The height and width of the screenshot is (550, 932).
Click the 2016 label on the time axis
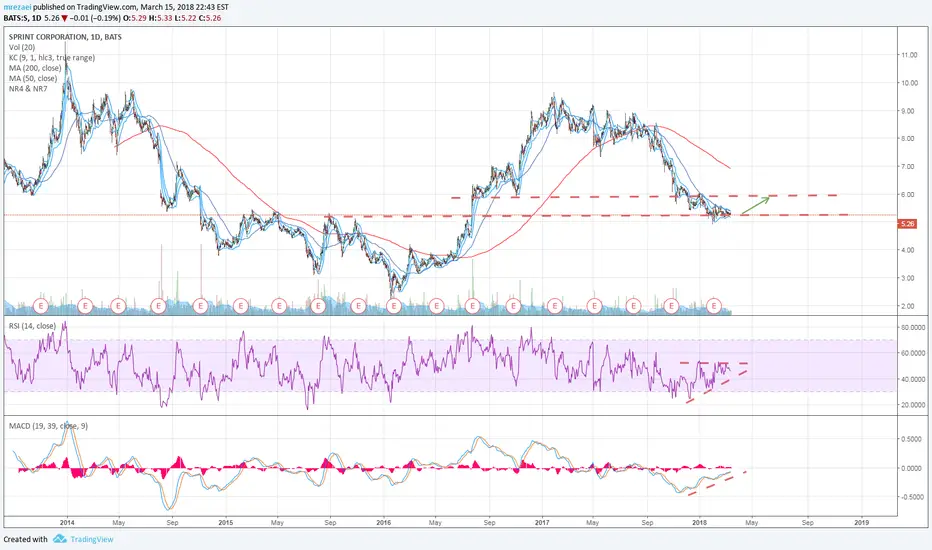(x=384, y=523)
